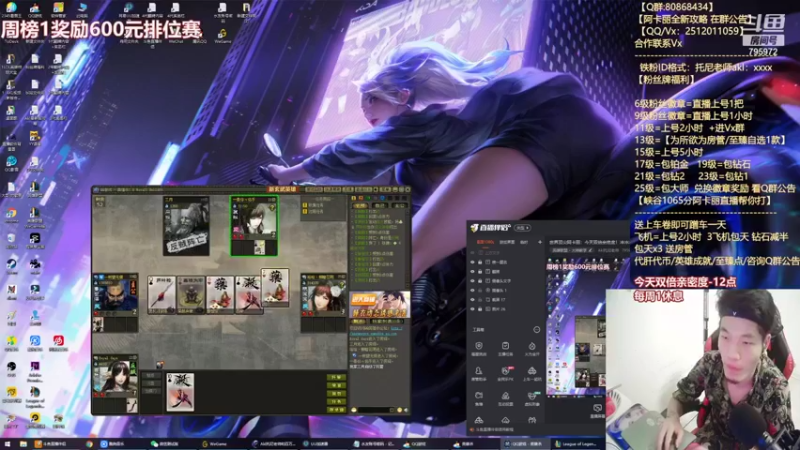Open WeGame desktop shortcut icon
Image resolution: width=800 pixels, height=450 pixels.
(x=222, y=34)
